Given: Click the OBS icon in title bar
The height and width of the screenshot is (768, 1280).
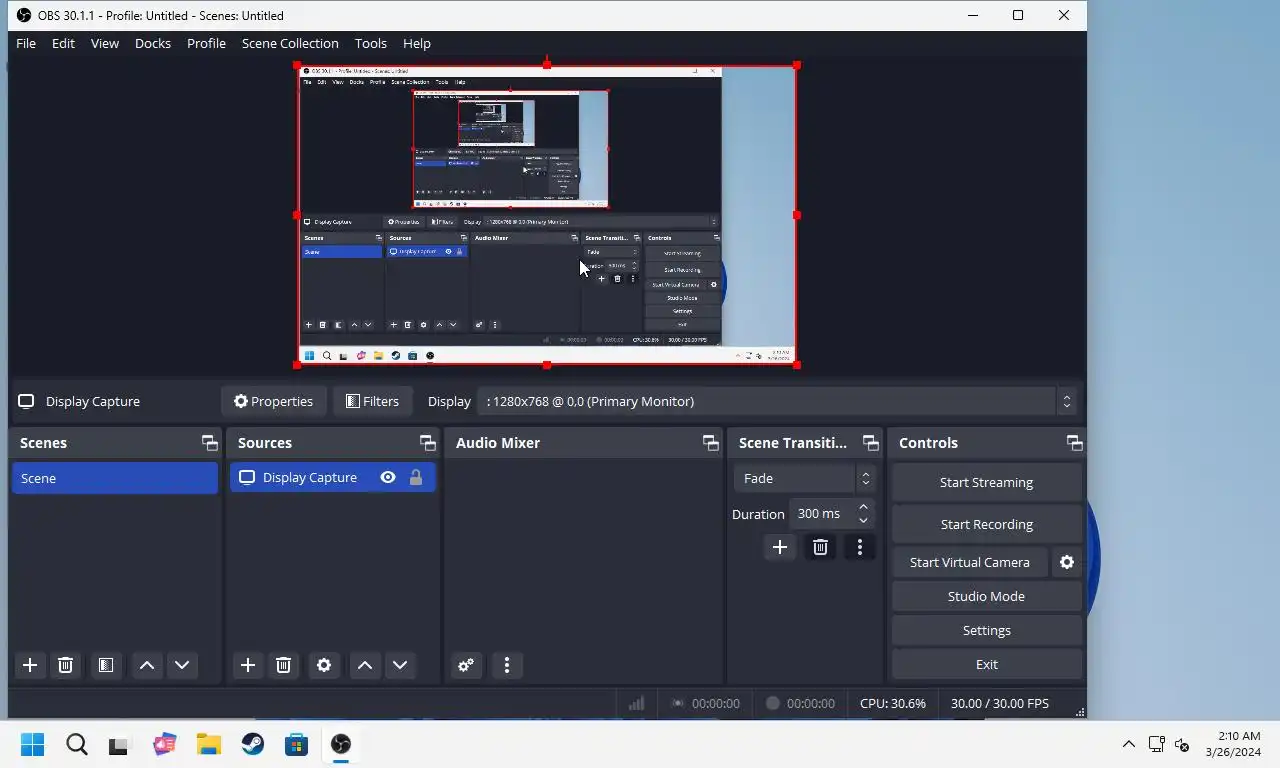Looking at the screenshot, I should pyautogui.click(x=24, y=15).
